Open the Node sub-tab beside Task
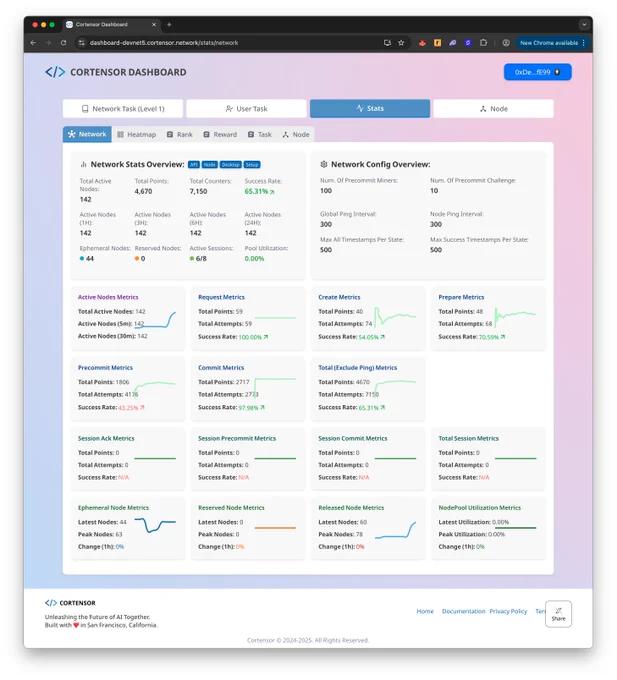This screenshot has height=680, width=617. [296, 134]
